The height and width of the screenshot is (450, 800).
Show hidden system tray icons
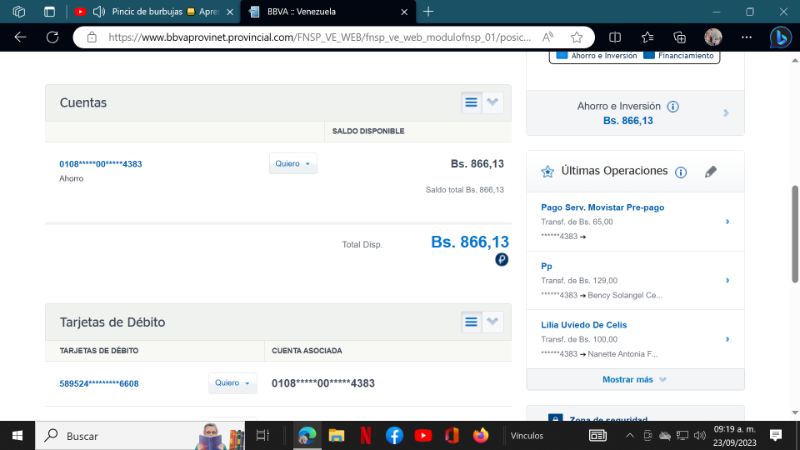(630, 436)
